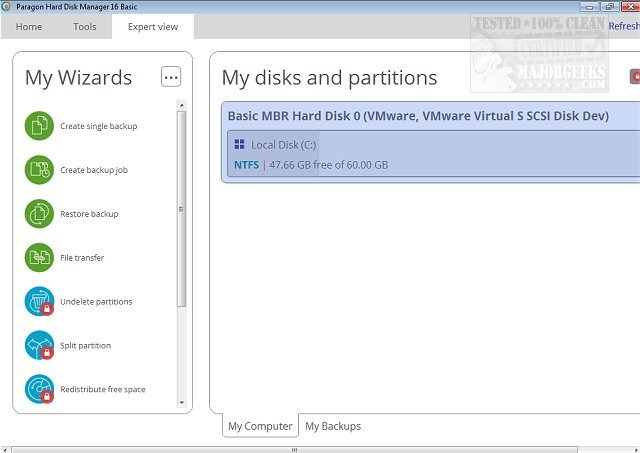Image resolution: width=640 pixels, height=453 pixels.
Task: Click the bottom horizontal scrollbar thumb
Action: tap(294, 450)
